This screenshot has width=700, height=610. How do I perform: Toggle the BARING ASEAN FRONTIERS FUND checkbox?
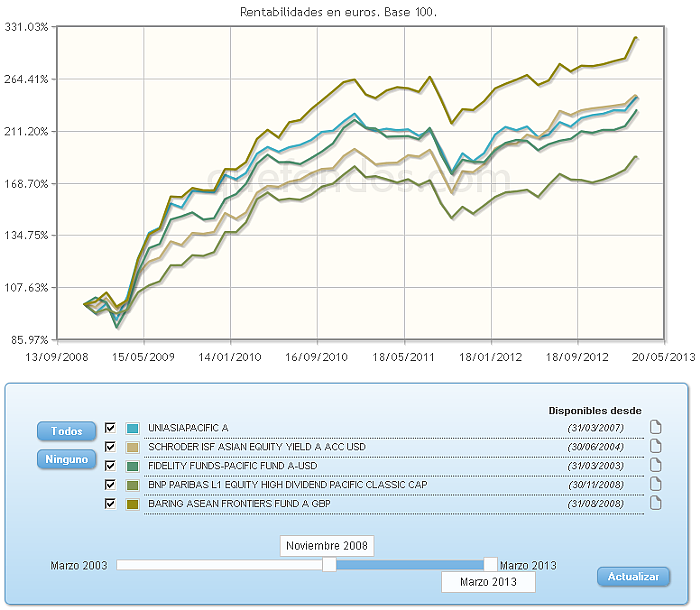pyautogui.click(x=110, y=504)
